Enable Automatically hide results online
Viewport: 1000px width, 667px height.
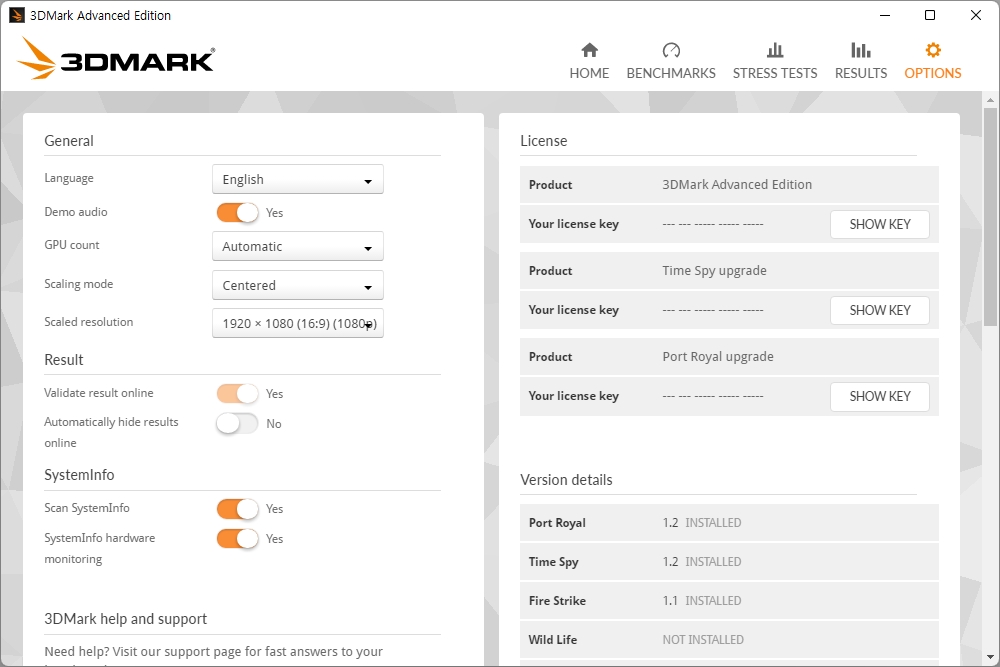pos(237,423)
